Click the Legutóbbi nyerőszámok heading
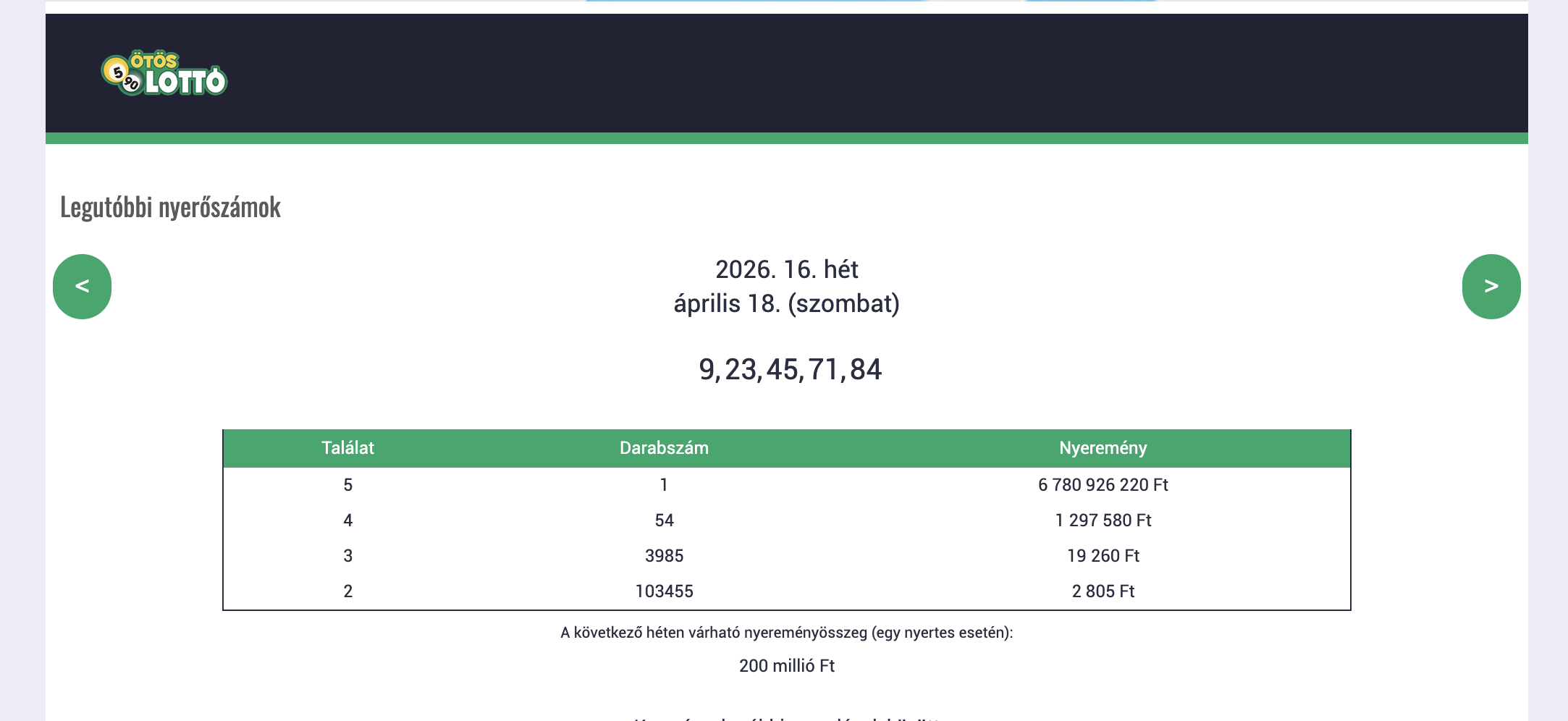This screenshot has height=721, width=1568. click(170, 208)
